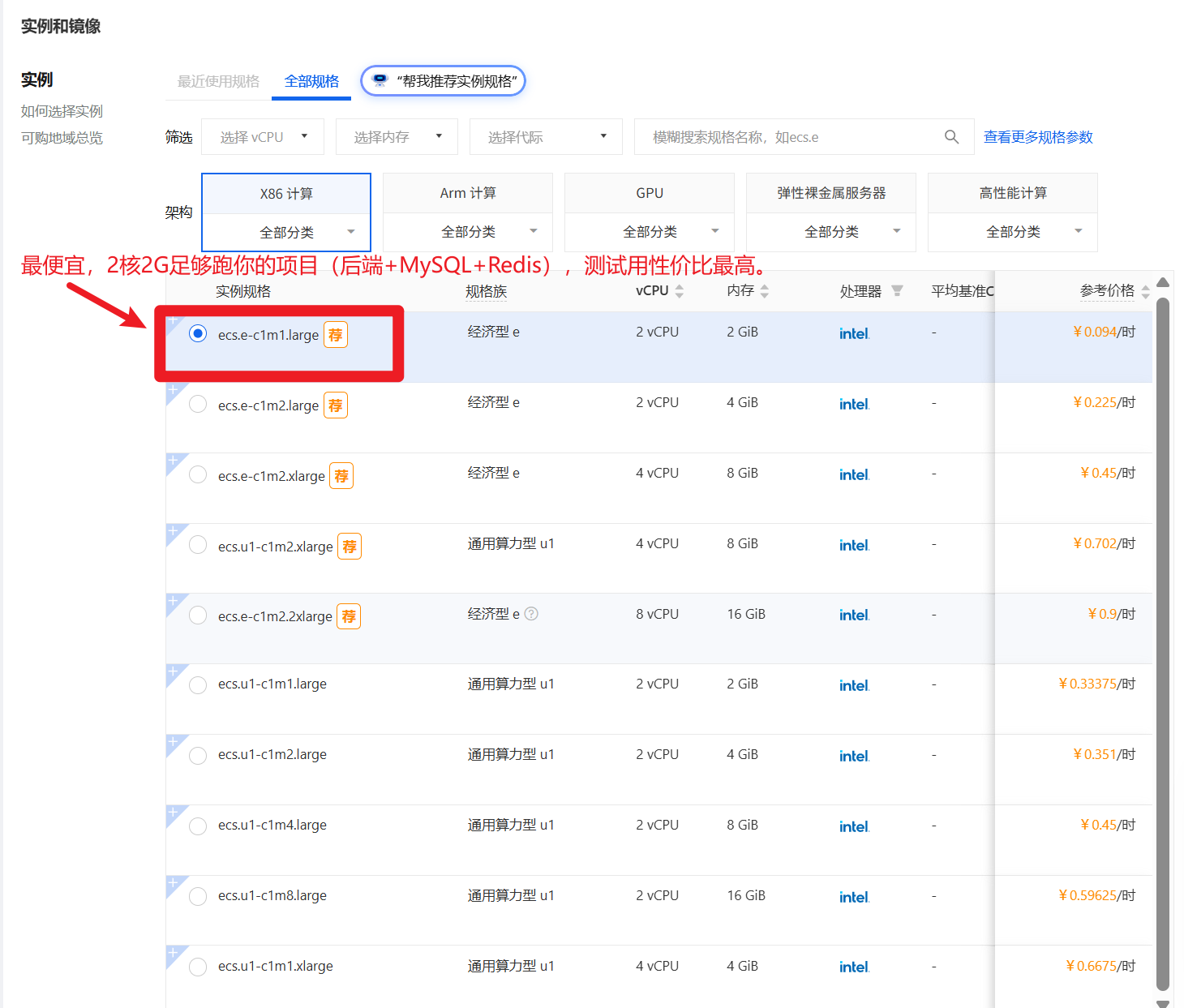
Task: Click the sort arrows on 参考价格 column
Action: (1145, 290)
